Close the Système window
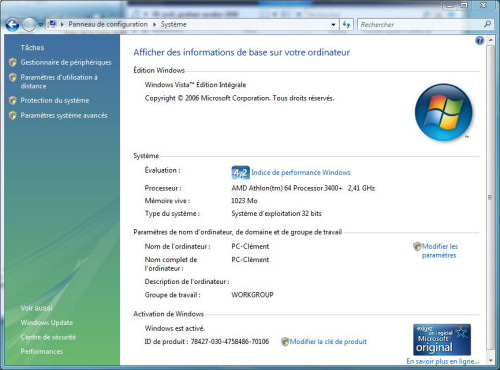This screenshot has width=500, height=370. tap(484, 5)
